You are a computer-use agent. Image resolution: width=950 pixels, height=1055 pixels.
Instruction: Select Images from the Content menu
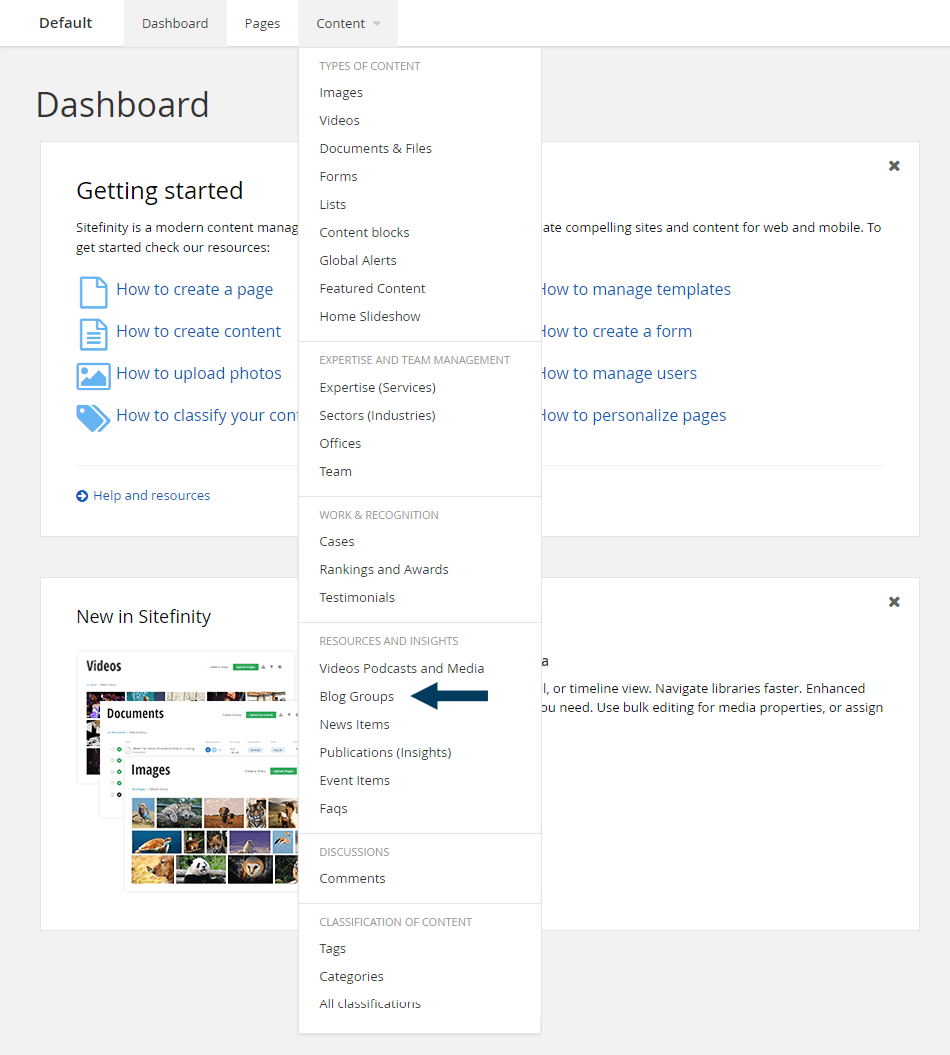point(341,92)
